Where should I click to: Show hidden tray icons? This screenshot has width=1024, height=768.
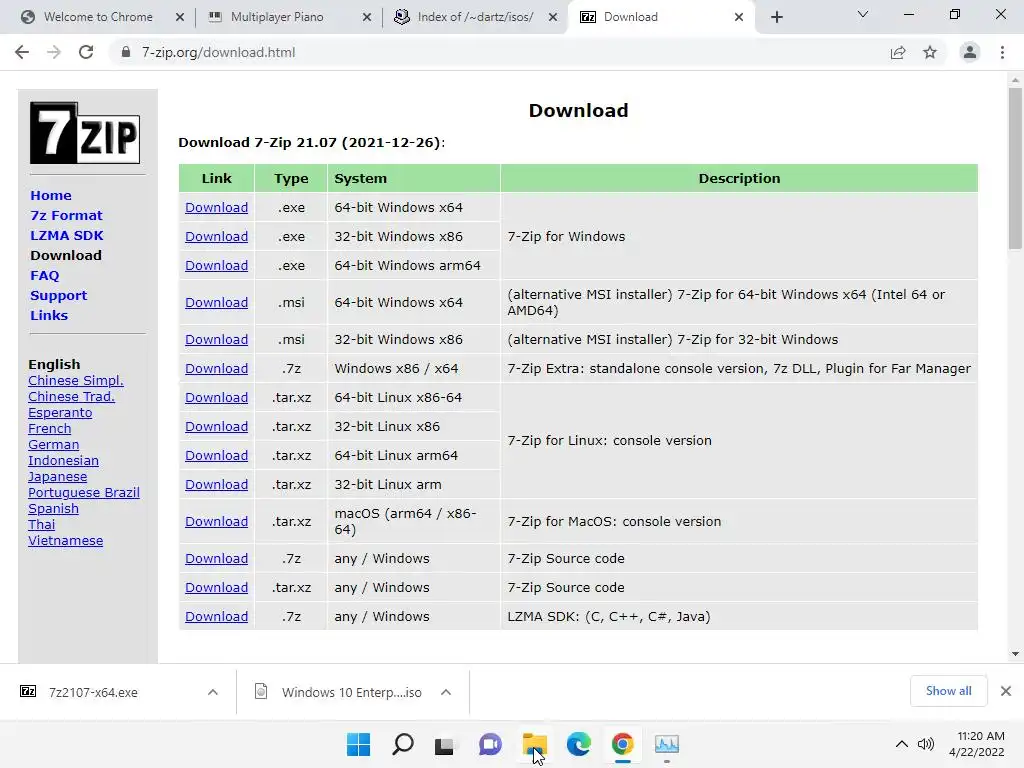click(901, 744)
